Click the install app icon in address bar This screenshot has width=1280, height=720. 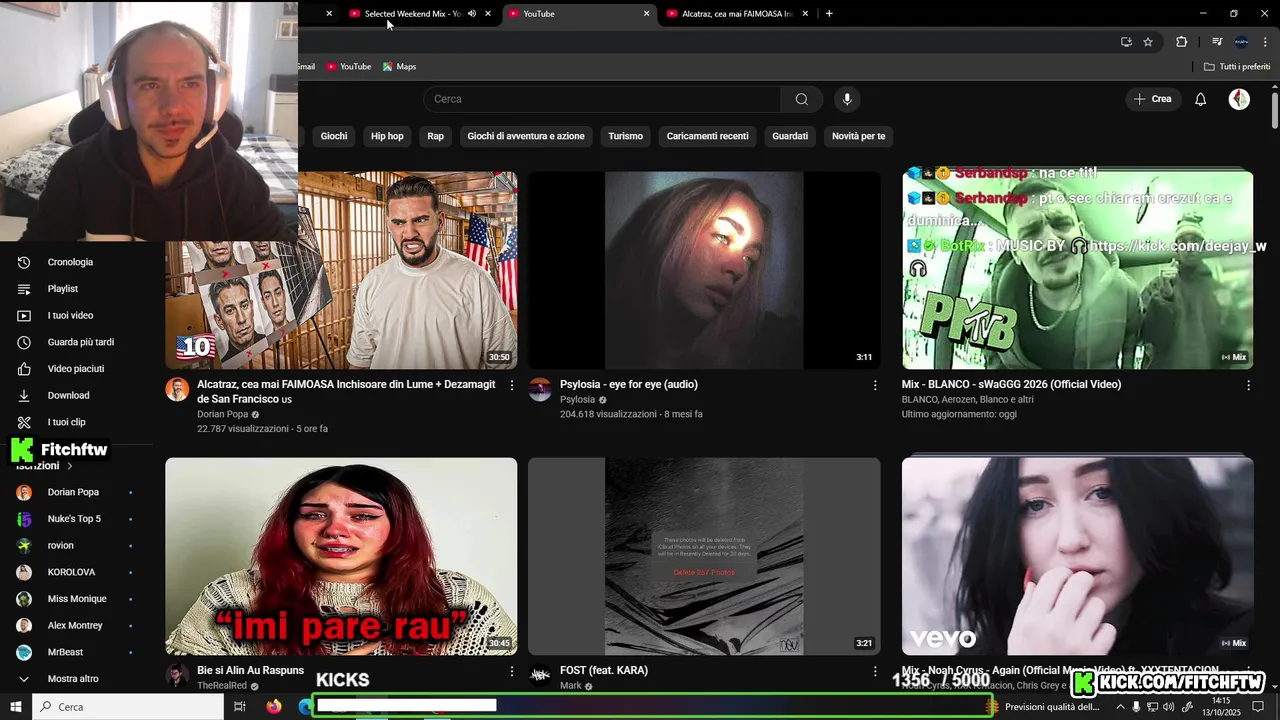[x=1126, y=42]
